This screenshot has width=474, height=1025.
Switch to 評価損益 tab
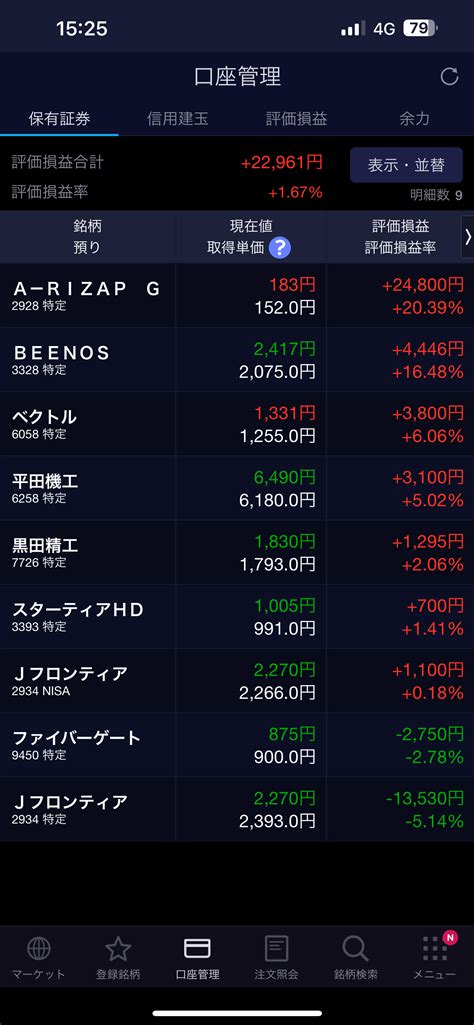click(x=296, y=119)
